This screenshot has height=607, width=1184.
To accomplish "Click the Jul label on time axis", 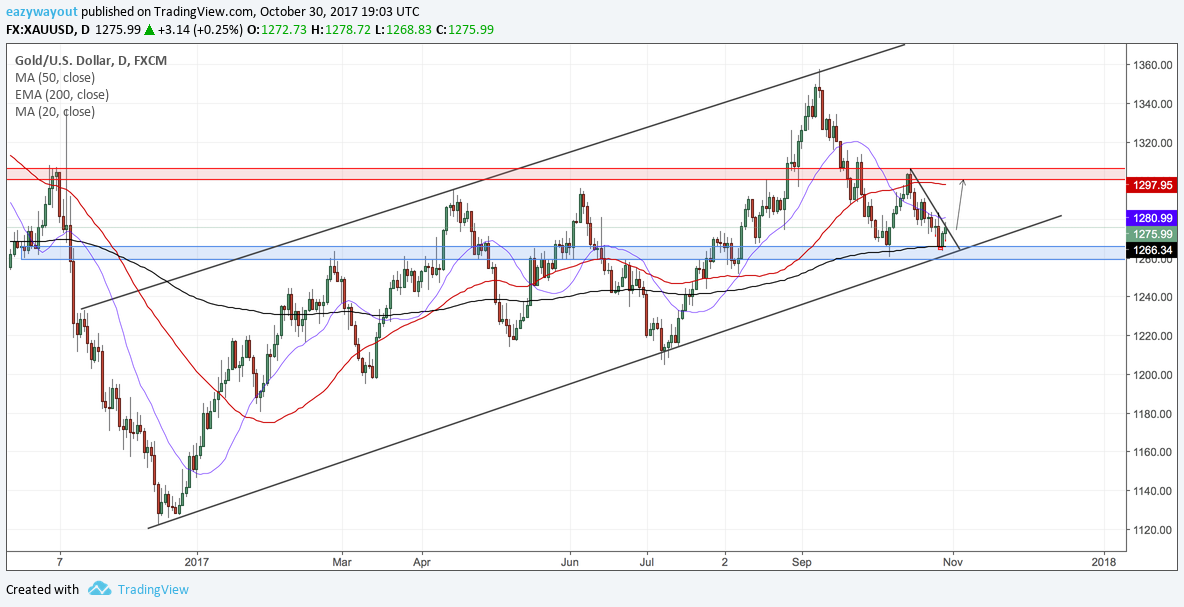I will tap(647, 562).
